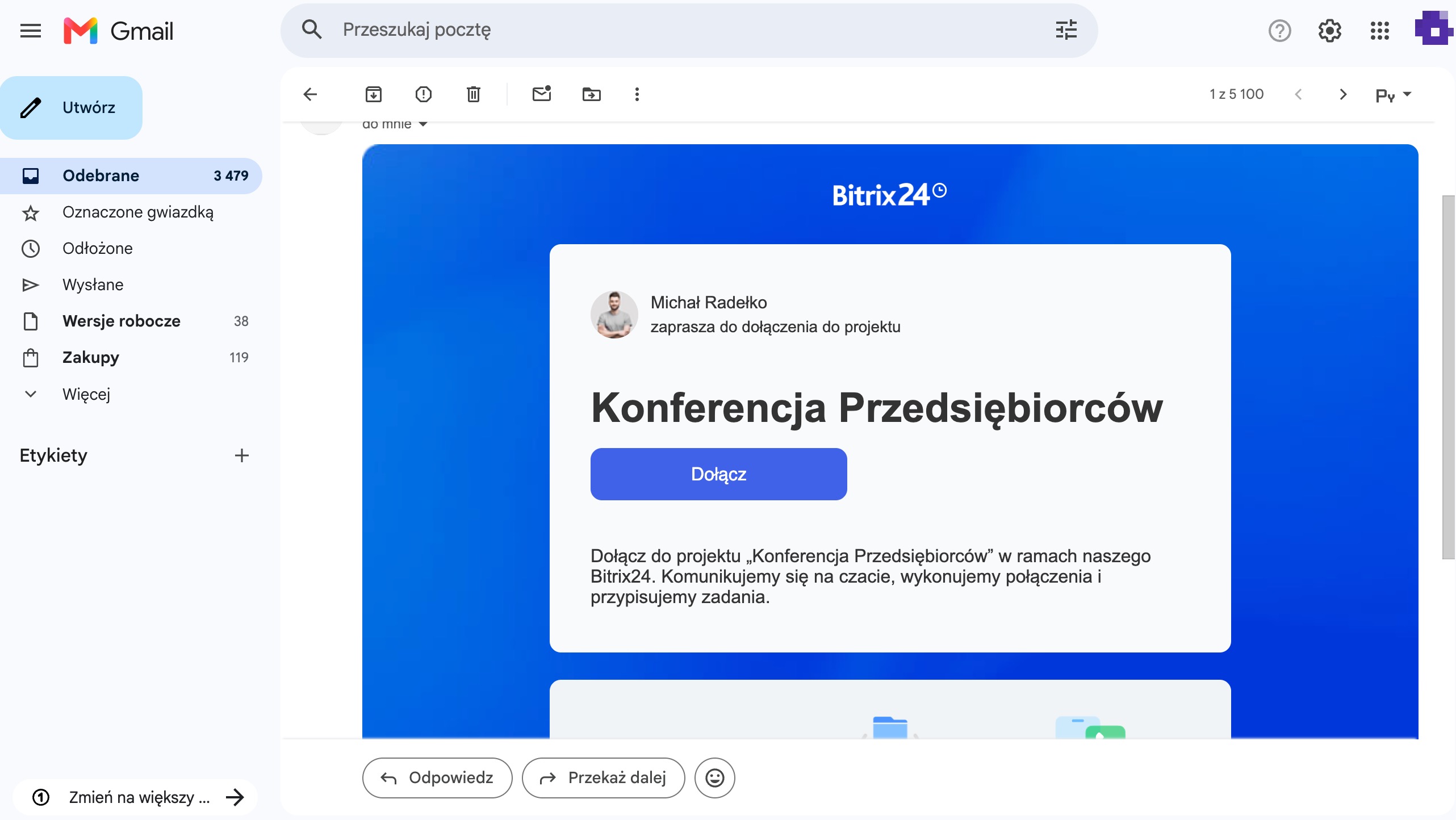Archive this email
Screen dimensions: 1456x820
click(374, 94)
